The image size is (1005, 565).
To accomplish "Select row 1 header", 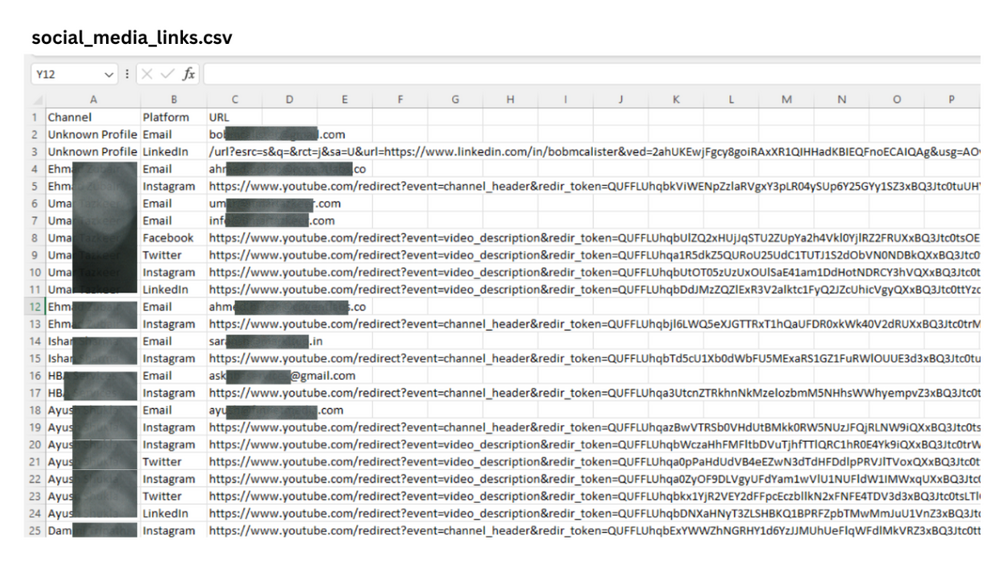I will click(35, 117).
